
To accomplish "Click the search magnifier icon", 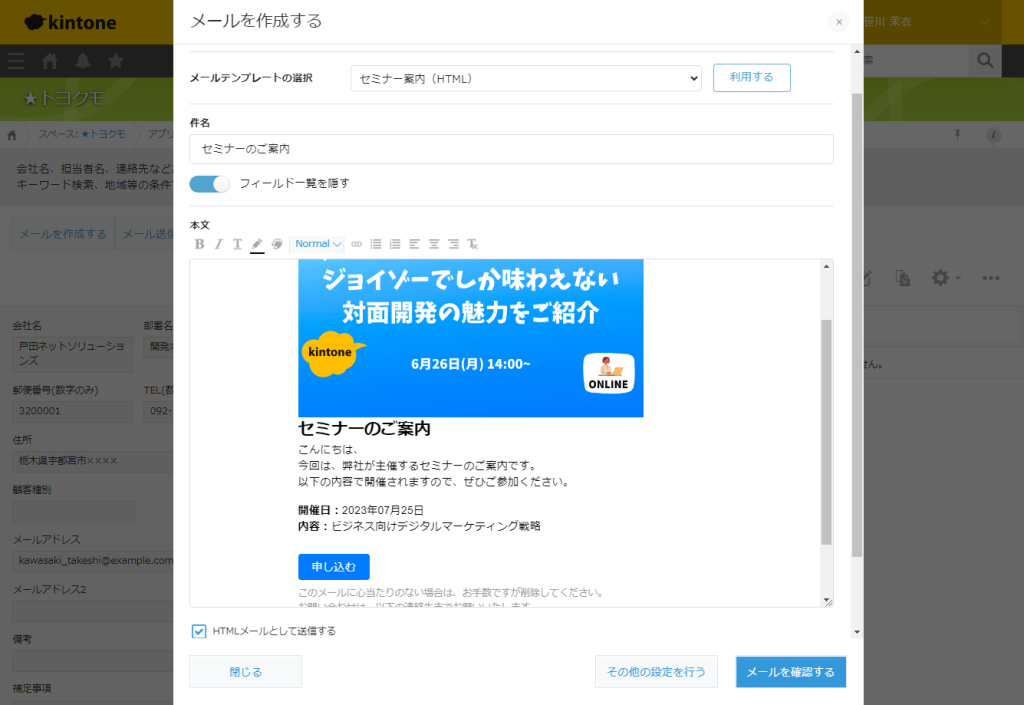I will [x=985, y=61].
